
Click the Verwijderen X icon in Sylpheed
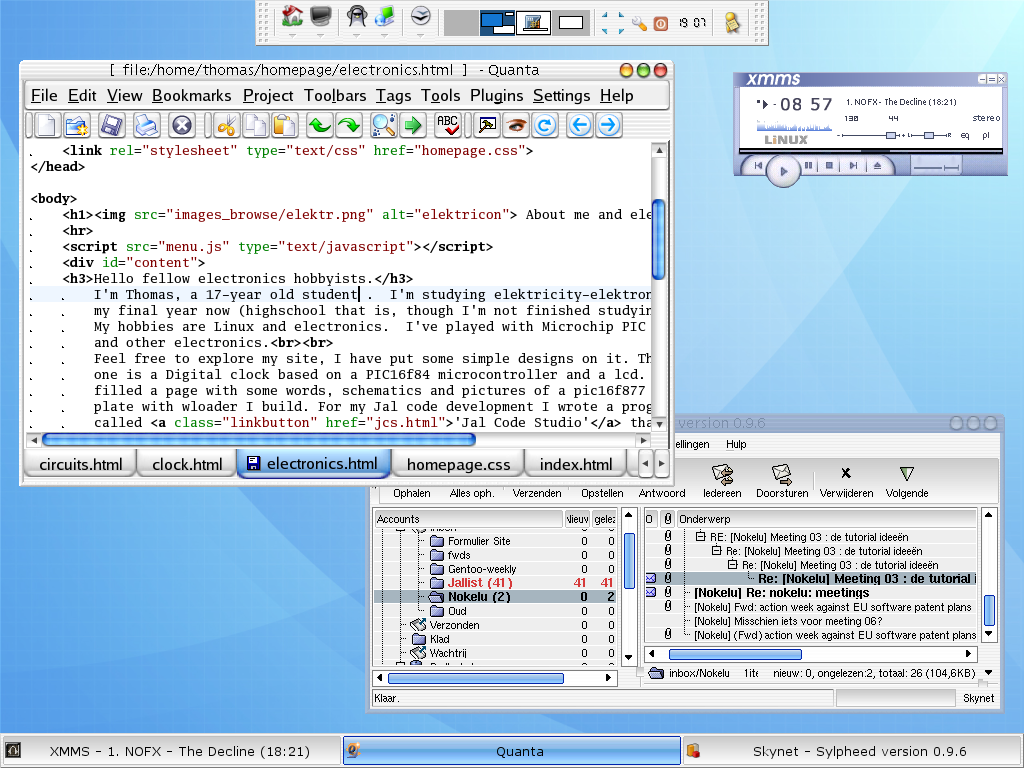pos(846,473)
